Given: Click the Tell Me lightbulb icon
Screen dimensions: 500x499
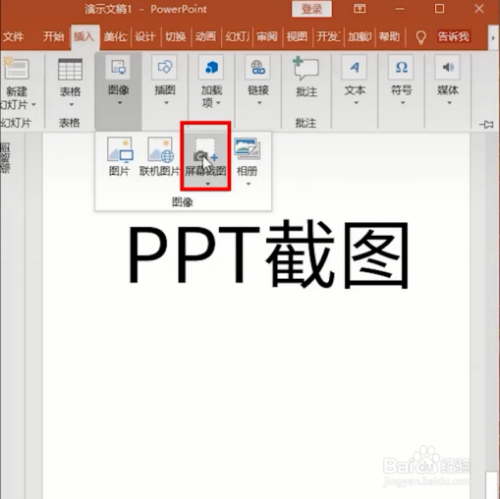Looking at the screenshot, I should click(x=421, y=37).
